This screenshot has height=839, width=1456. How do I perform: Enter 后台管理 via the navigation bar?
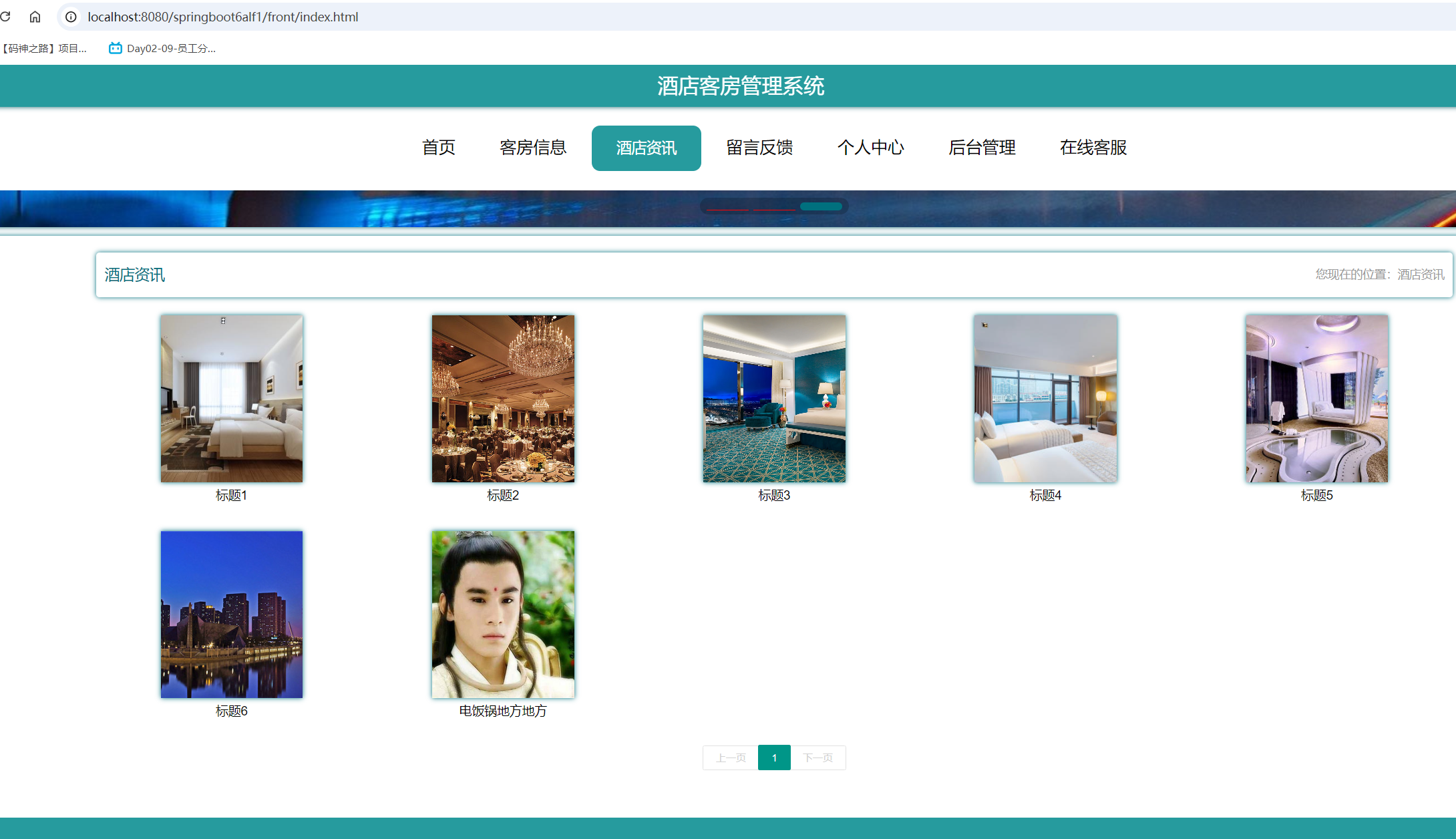click(982, 148)
